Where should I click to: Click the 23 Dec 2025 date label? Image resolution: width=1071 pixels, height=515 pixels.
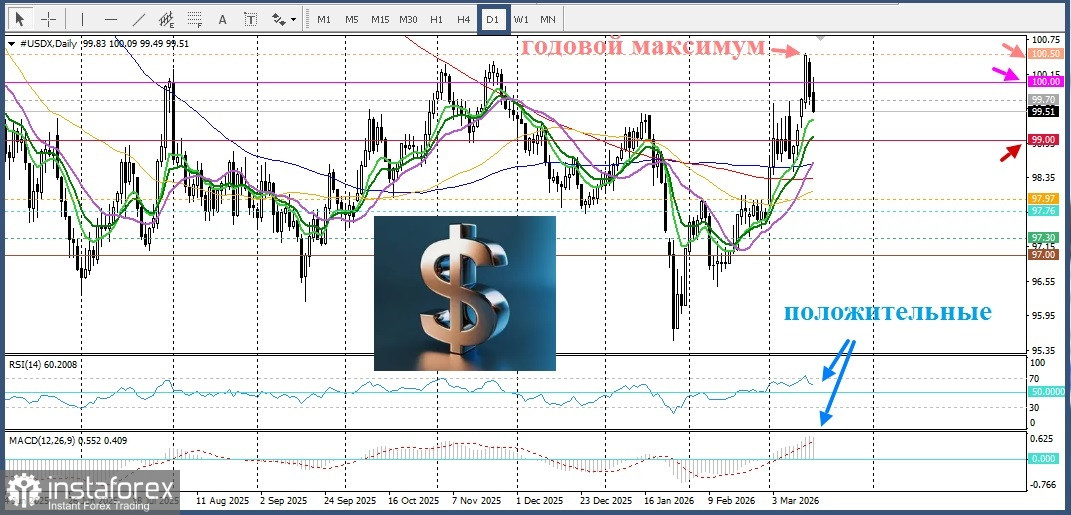605,499
